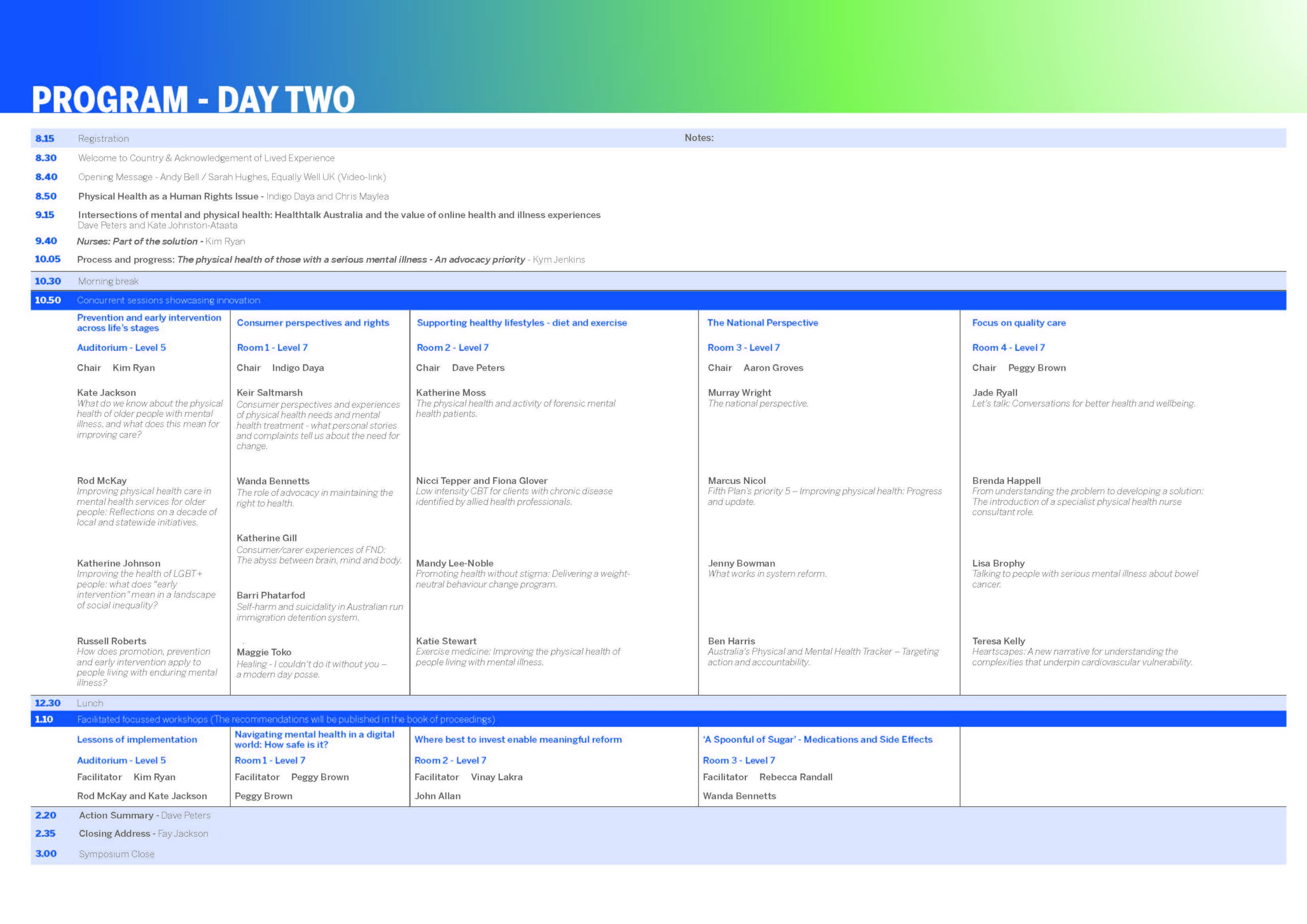
Task: Click the PROGRAM - DAY TWO heading
Action: pyautogui.click(x=193, y=99)
